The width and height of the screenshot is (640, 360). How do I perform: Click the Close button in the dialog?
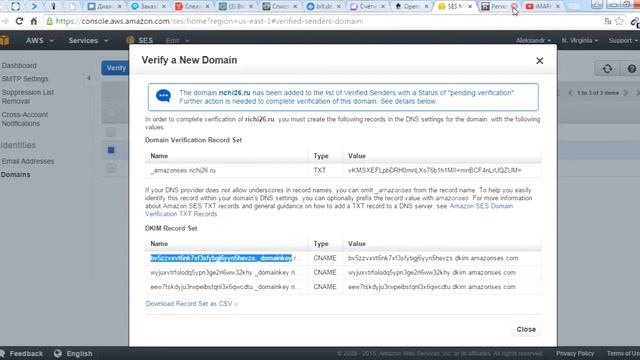point(526,329)
